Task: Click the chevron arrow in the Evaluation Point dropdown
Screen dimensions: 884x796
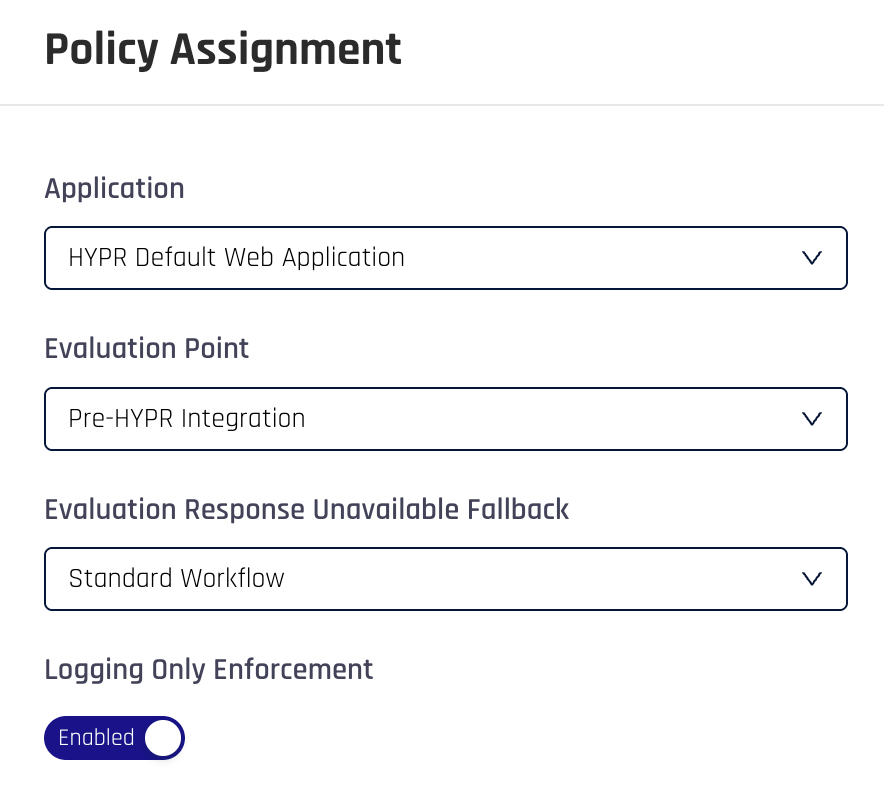Action: [x=812, y=418]
